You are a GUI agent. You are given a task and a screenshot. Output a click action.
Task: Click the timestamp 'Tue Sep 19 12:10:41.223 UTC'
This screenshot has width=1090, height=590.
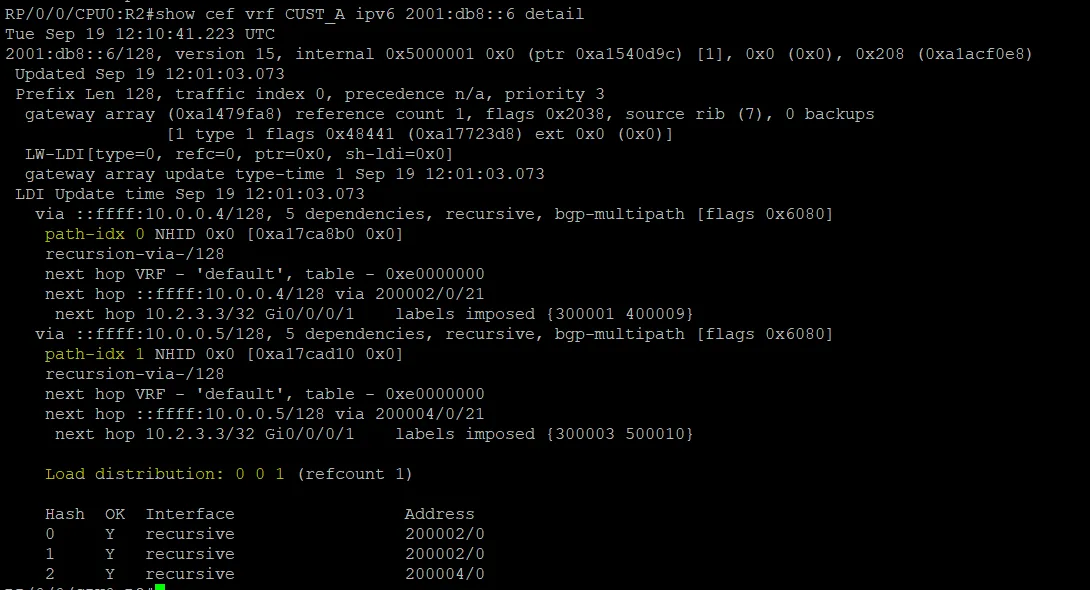[x=140, y=34]
